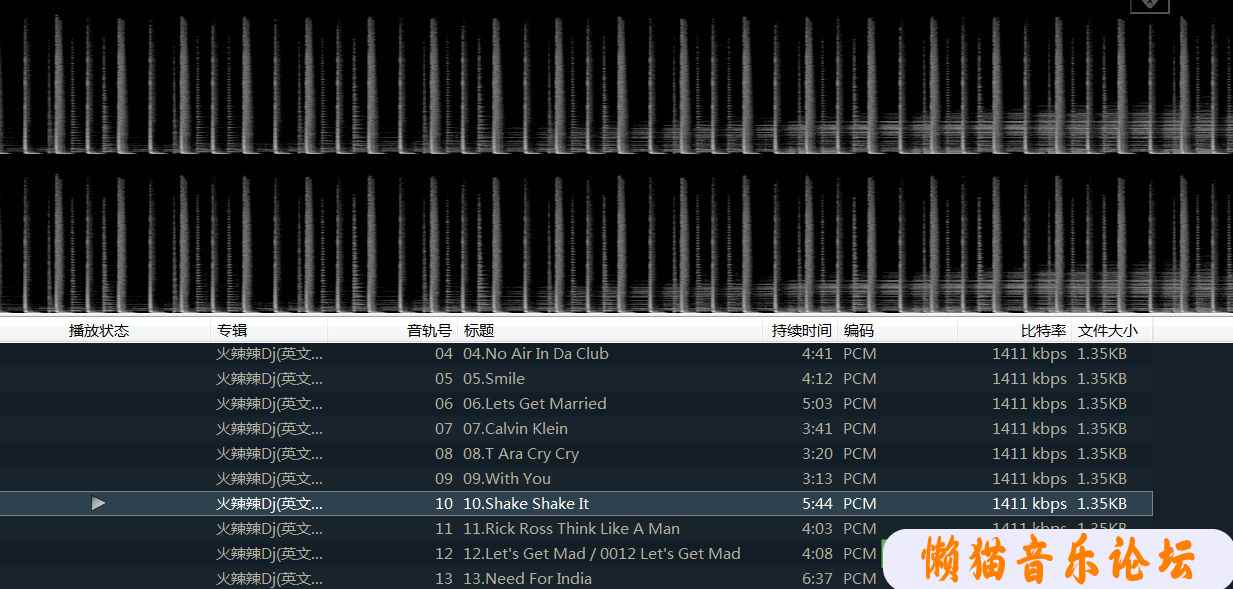Click track number 05 cell
Viewport: 1233px width, 589px height.
coord(444,378)
